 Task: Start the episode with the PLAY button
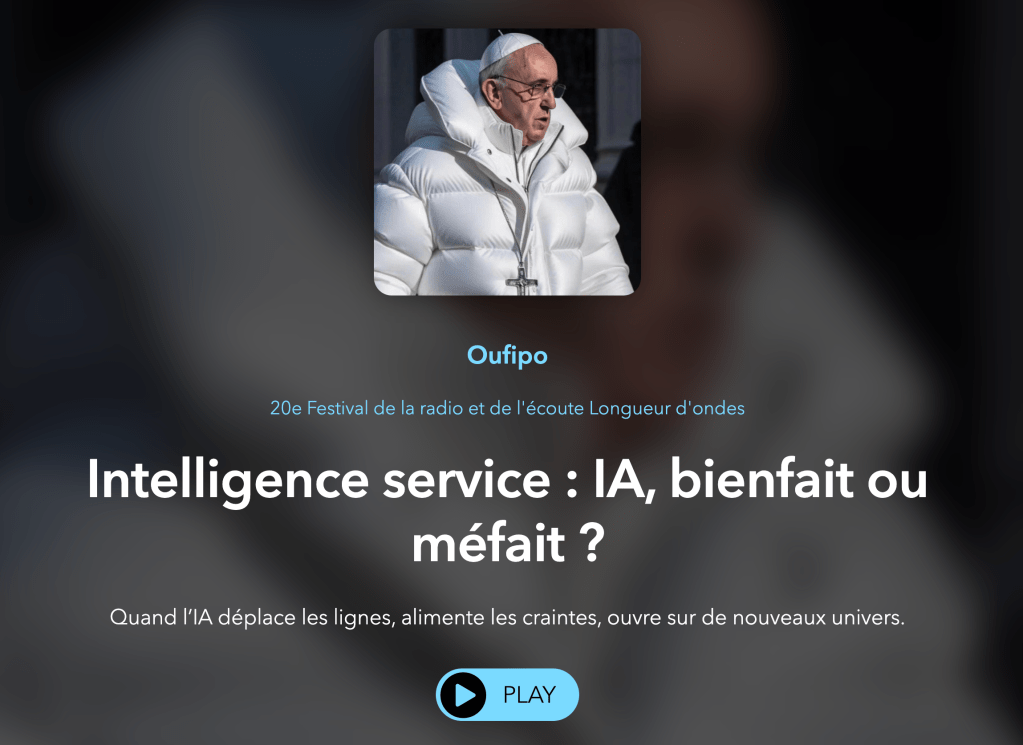pos(507,695)
